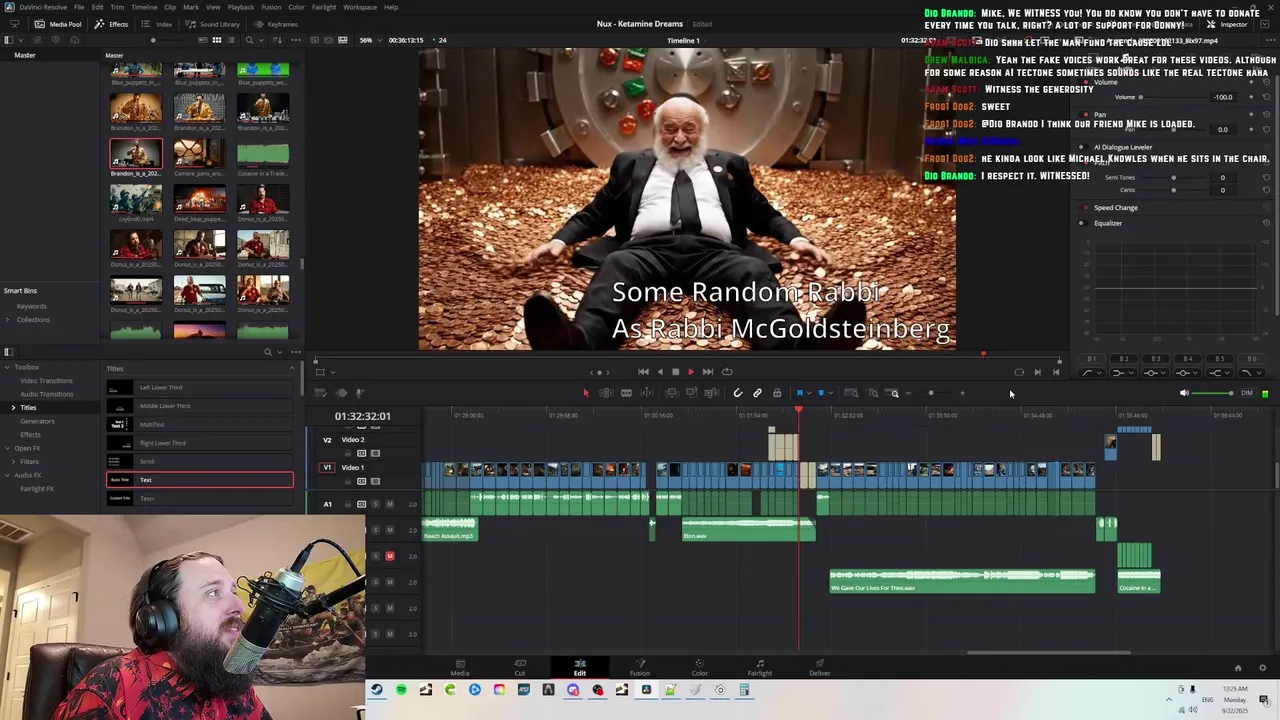This screenshot has height=720, width=1280.
Task: Expand the Filters tree item
Action: click(x=13, y=461)
